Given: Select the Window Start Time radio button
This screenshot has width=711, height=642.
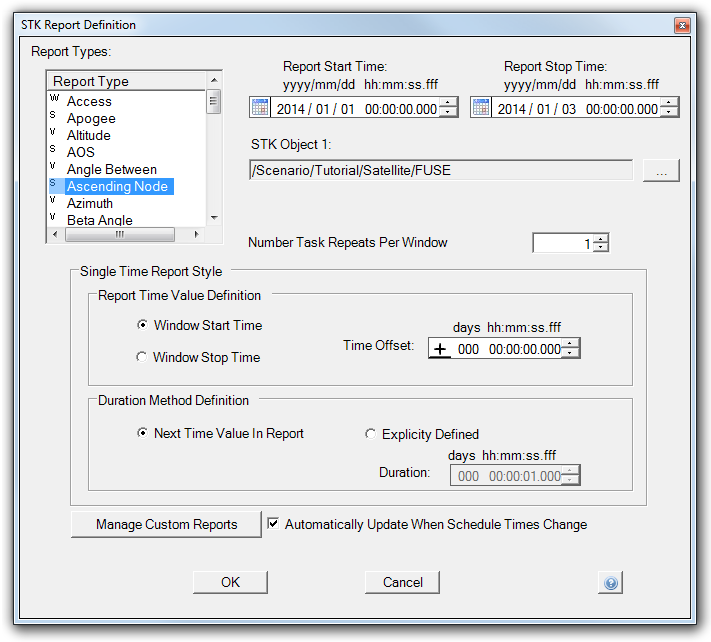Looking at the screenshot, I should tap(142, 325).
